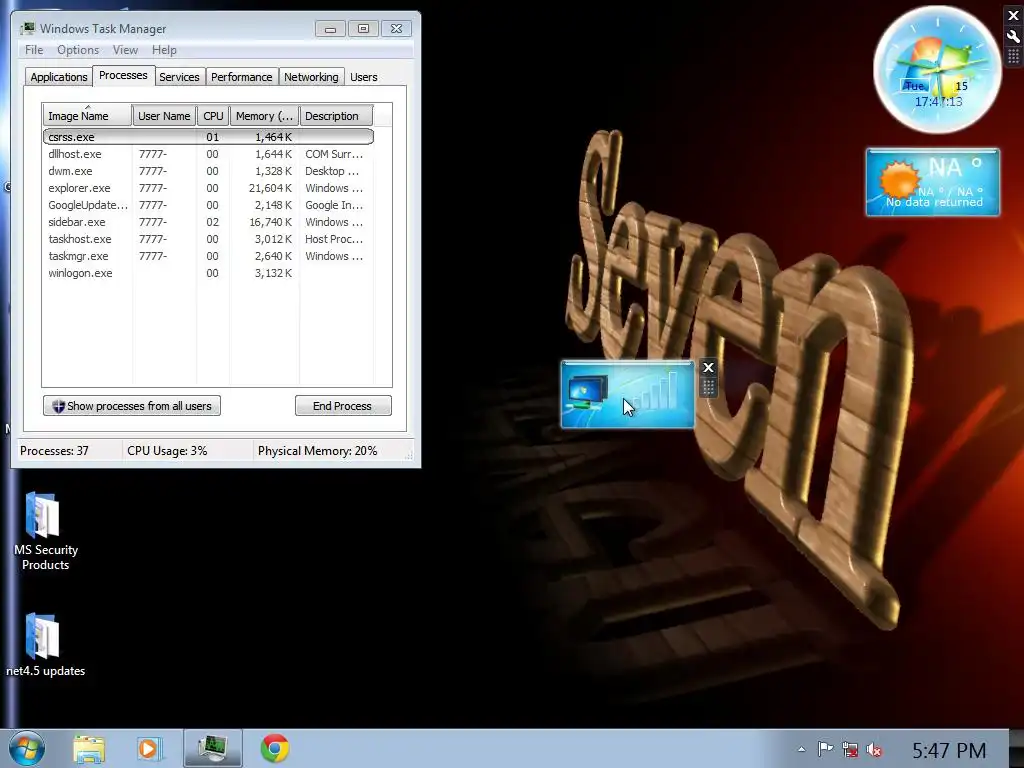
Task: Select the GoogleUpdate process
Action: click(208, 205)
